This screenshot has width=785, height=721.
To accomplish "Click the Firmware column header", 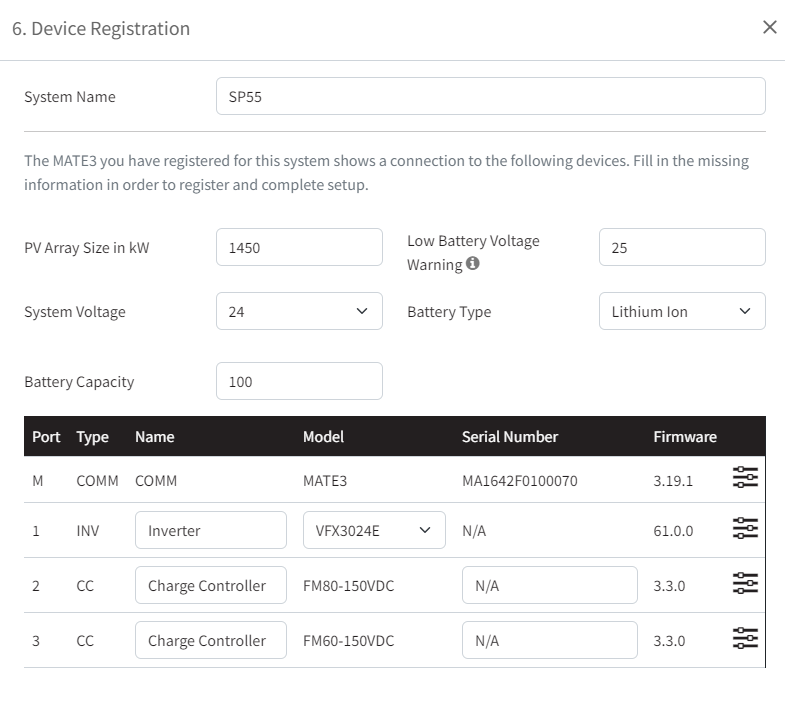I will (x=685, y=437).
